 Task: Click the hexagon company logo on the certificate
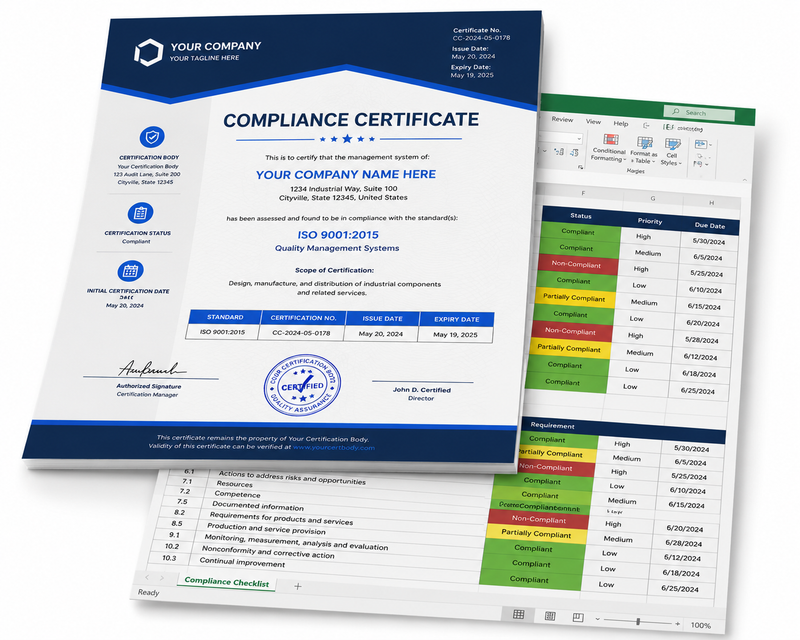148,52
